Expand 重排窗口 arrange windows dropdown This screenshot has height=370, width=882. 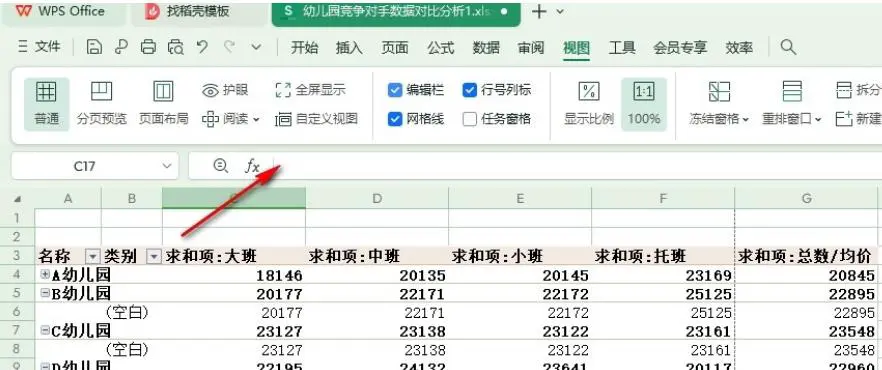pyautogui.click(x=818, y=120)
